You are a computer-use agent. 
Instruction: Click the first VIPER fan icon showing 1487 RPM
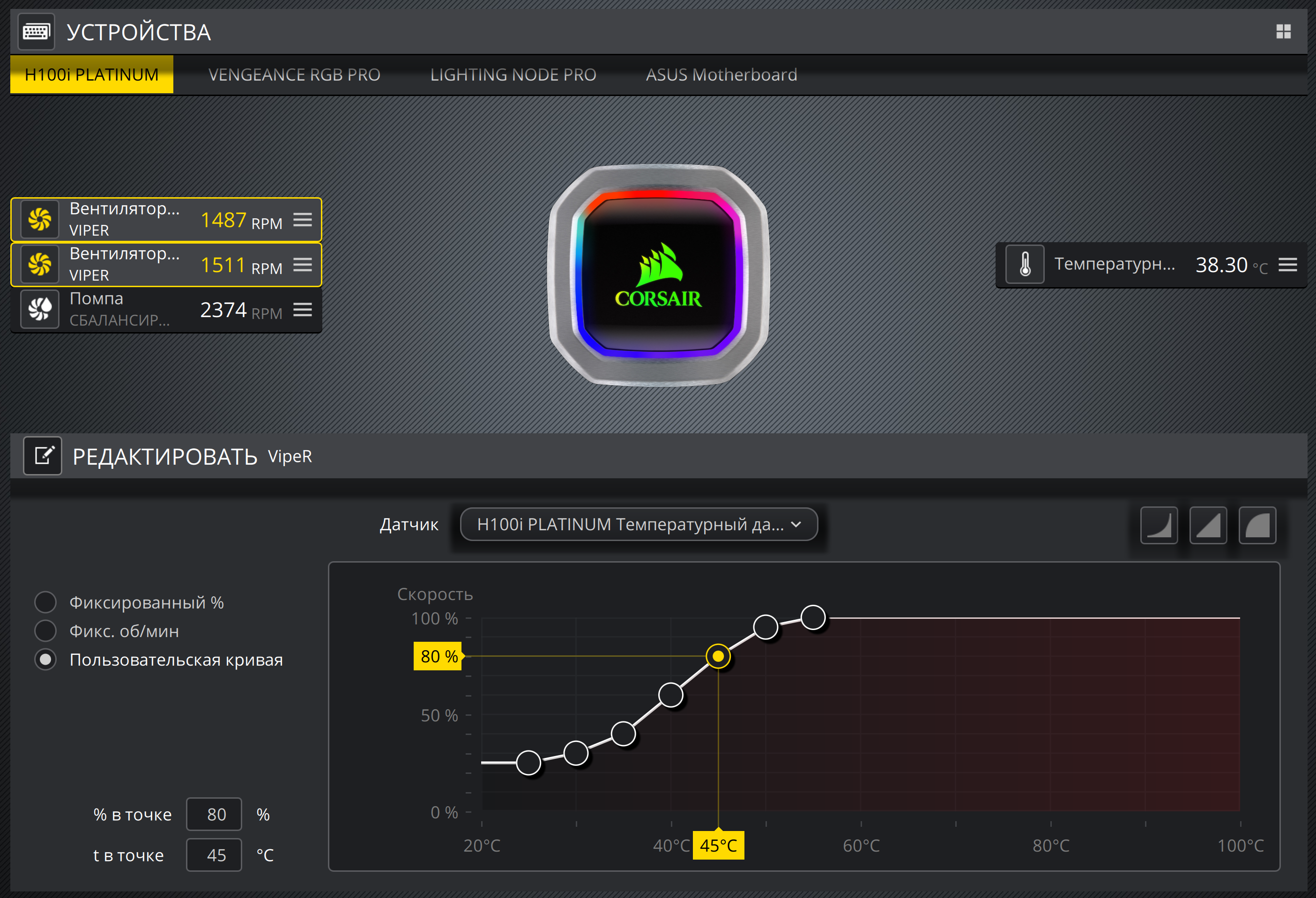40,219
